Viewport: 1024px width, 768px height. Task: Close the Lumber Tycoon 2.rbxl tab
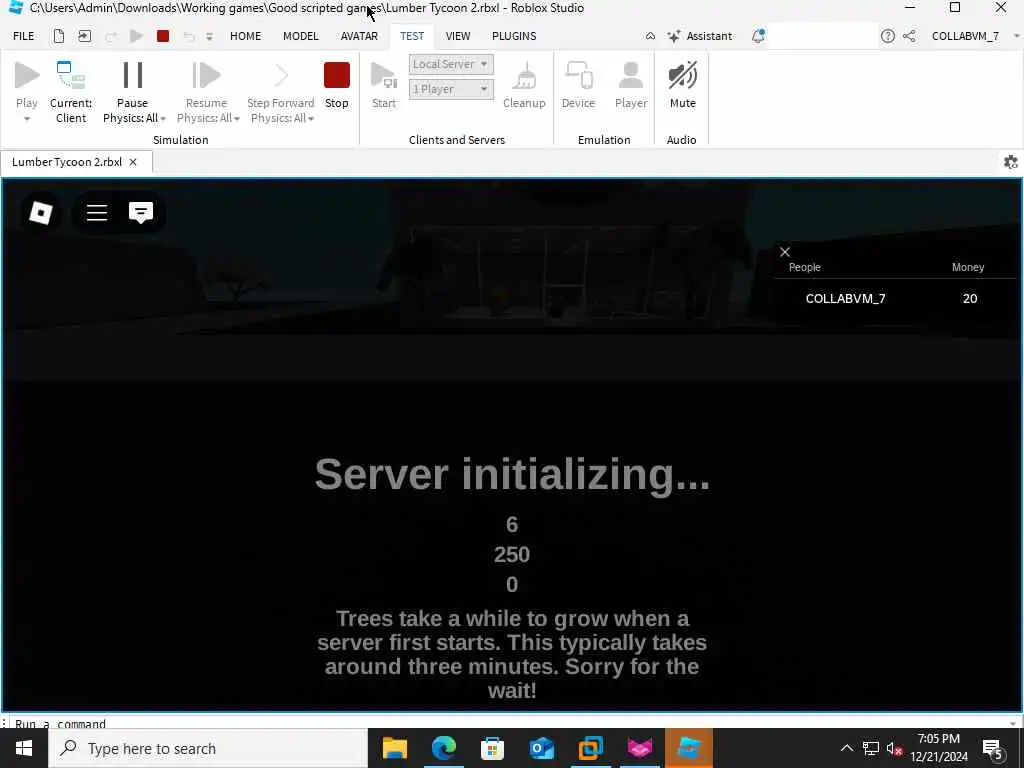tap(133, 162)
